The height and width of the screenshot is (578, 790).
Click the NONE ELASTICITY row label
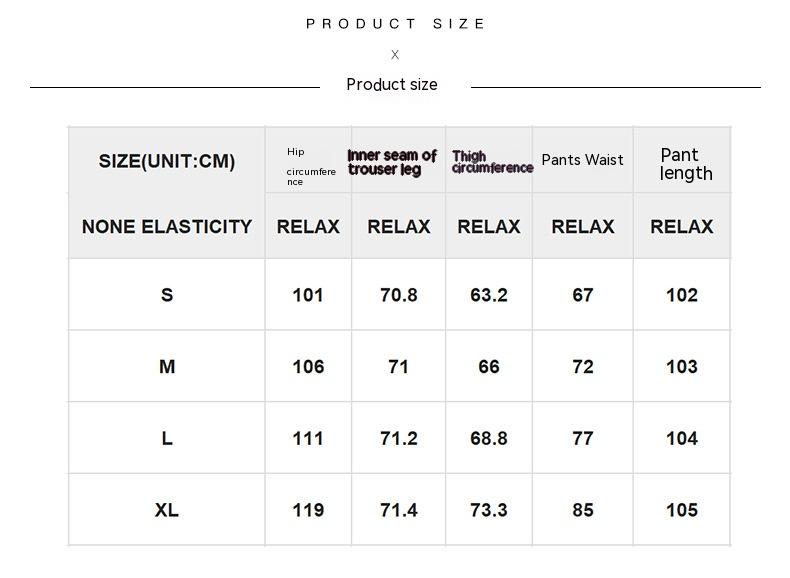167,227
